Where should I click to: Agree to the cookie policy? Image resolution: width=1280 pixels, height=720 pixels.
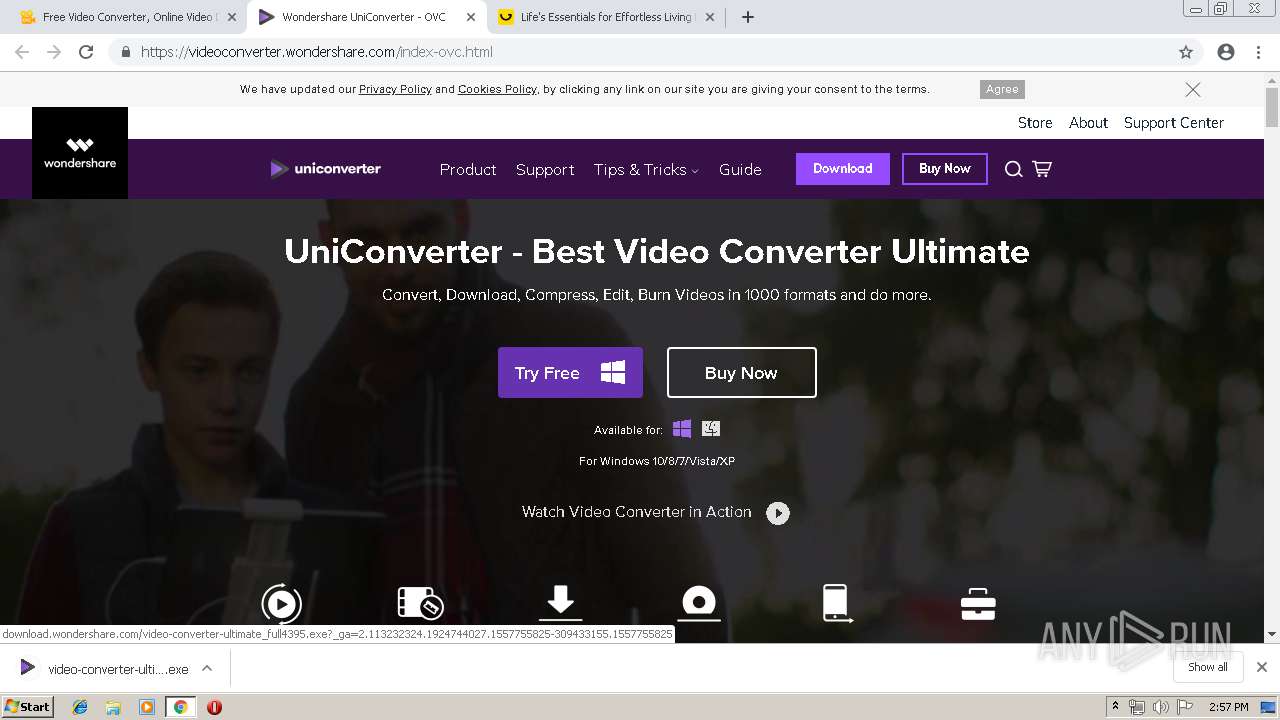pos(1002,89)
